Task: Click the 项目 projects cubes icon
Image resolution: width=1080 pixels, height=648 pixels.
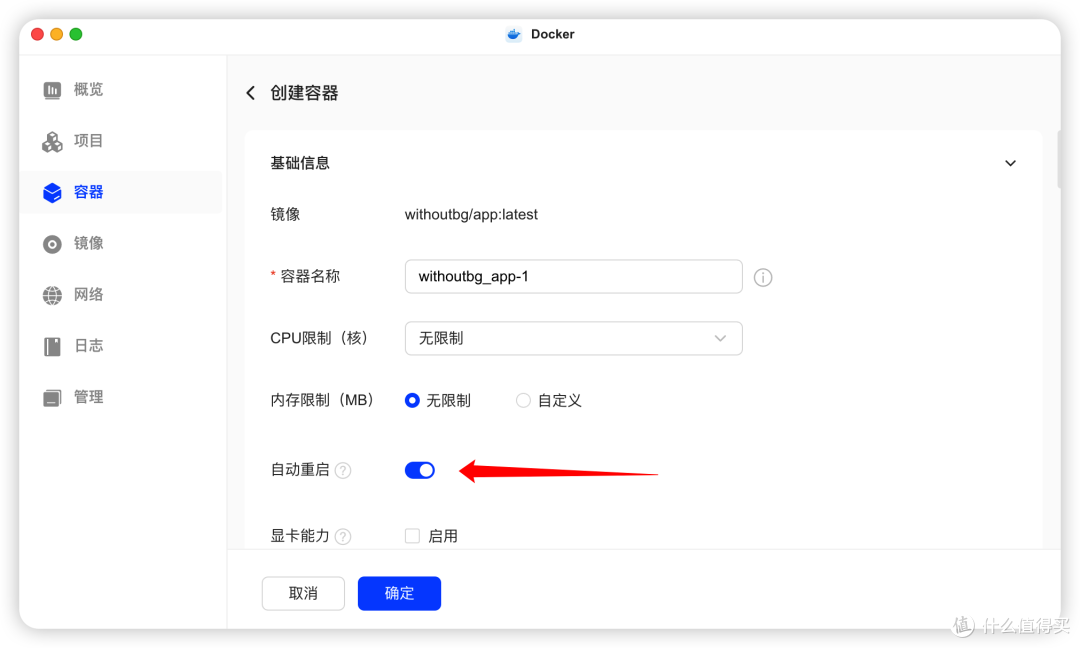Action: pyautogui.click(x=52, y=142)
